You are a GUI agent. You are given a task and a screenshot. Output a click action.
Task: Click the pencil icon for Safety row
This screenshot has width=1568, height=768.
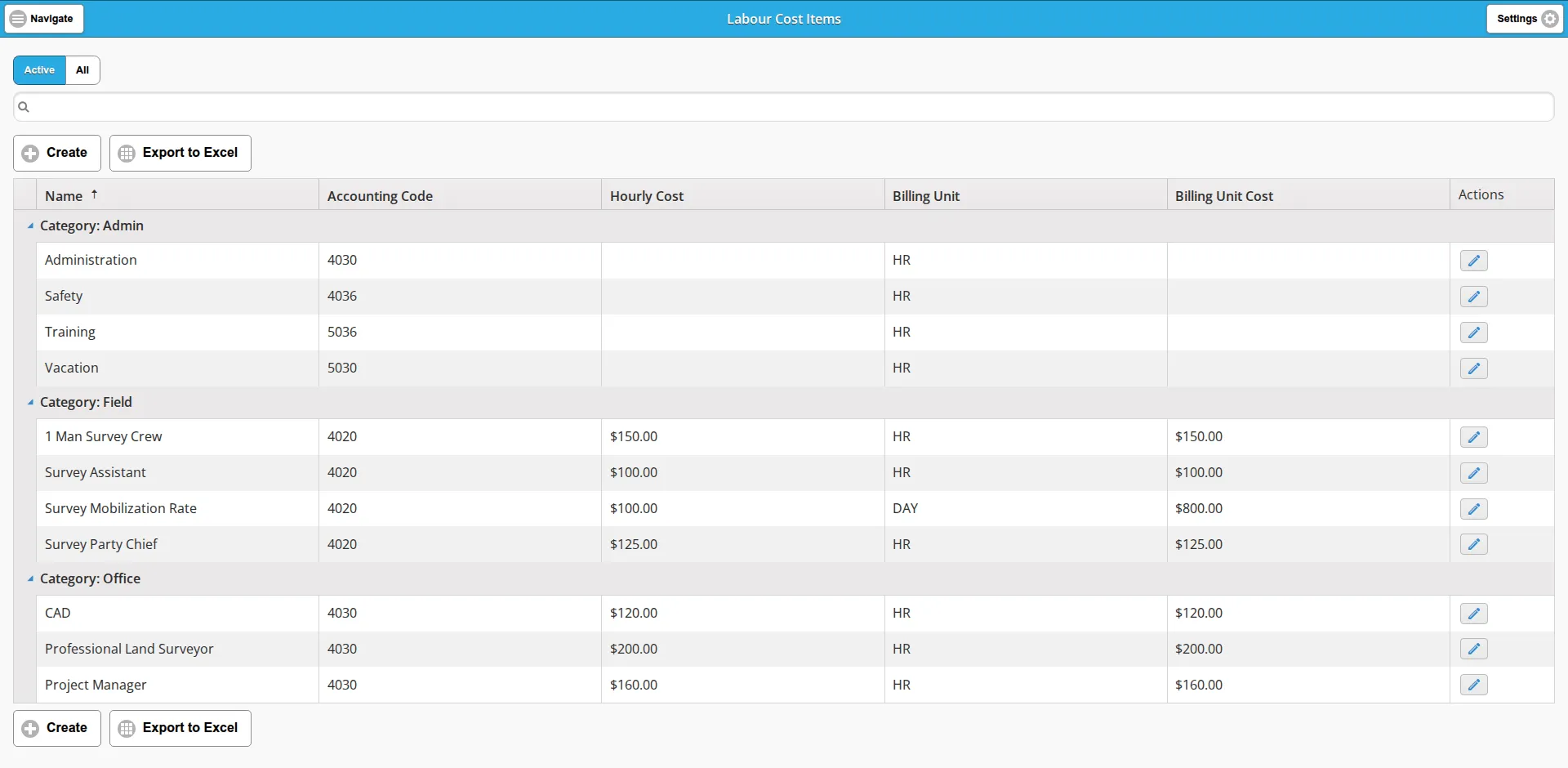click(1473, 297)
